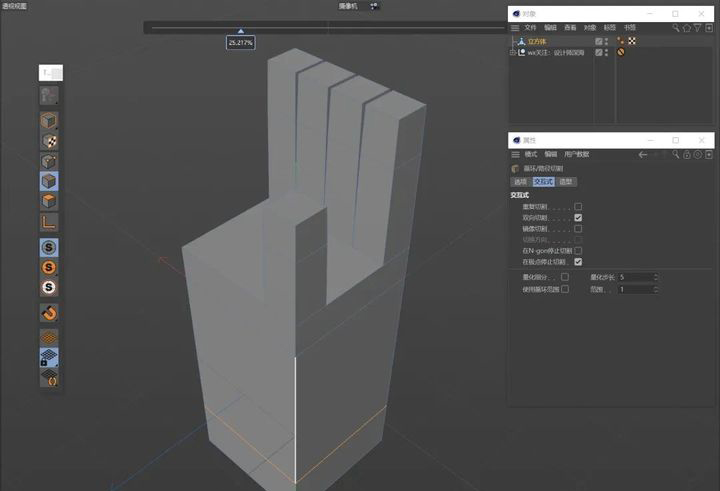Viewport: 720px width, 491px height.
Task: Turn off viewport solo (grey S)
Action: click(49, 248)
